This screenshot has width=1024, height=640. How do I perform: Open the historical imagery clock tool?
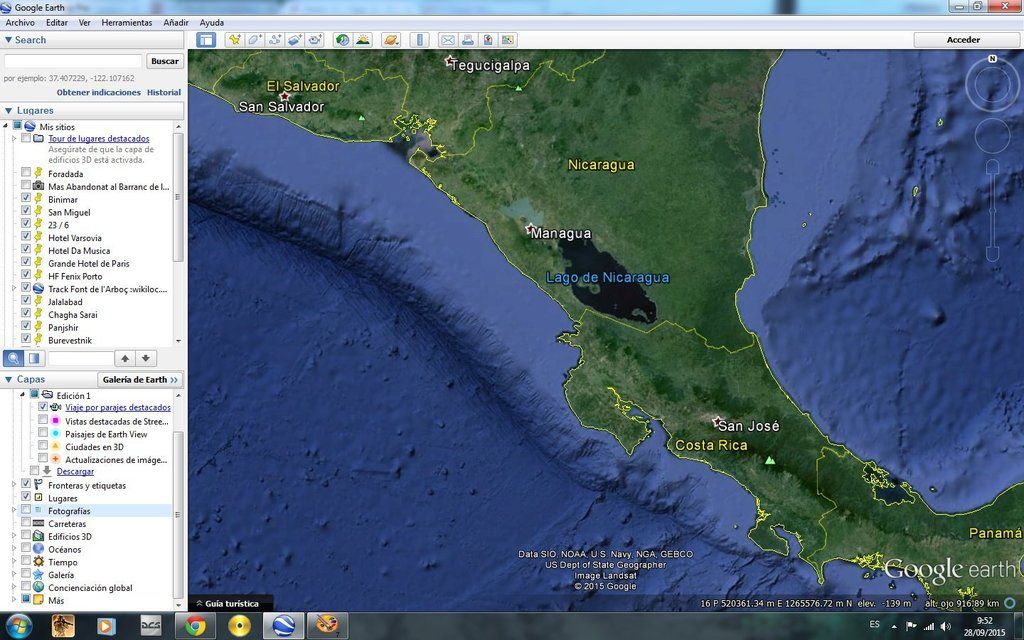(x=342, y=40)
